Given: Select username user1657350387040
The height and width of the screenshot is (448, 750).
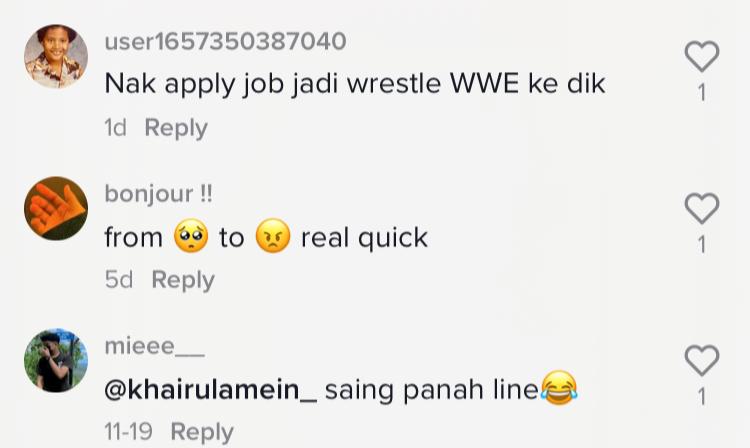Looking at the screenshot, I should 225,41.
